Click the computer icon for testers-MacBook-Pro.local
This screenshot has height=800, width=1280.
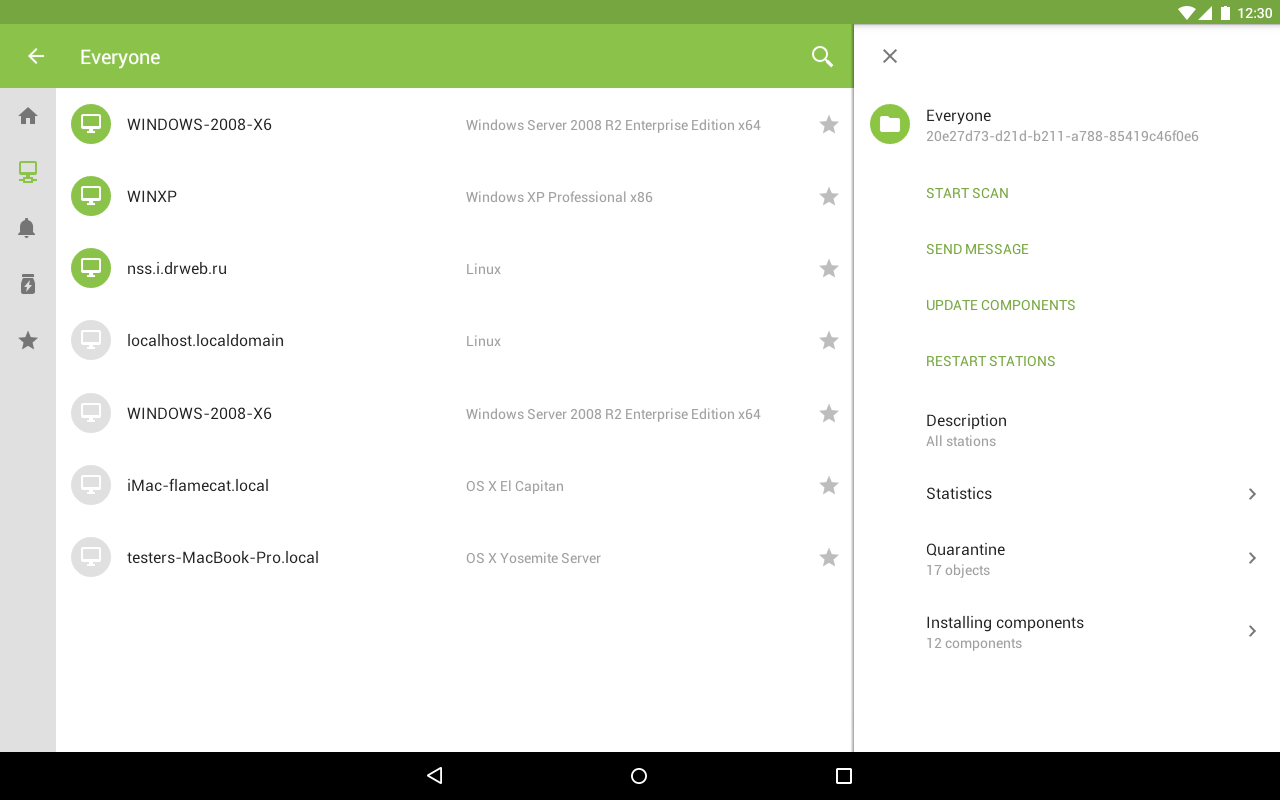tap(91, 557)
